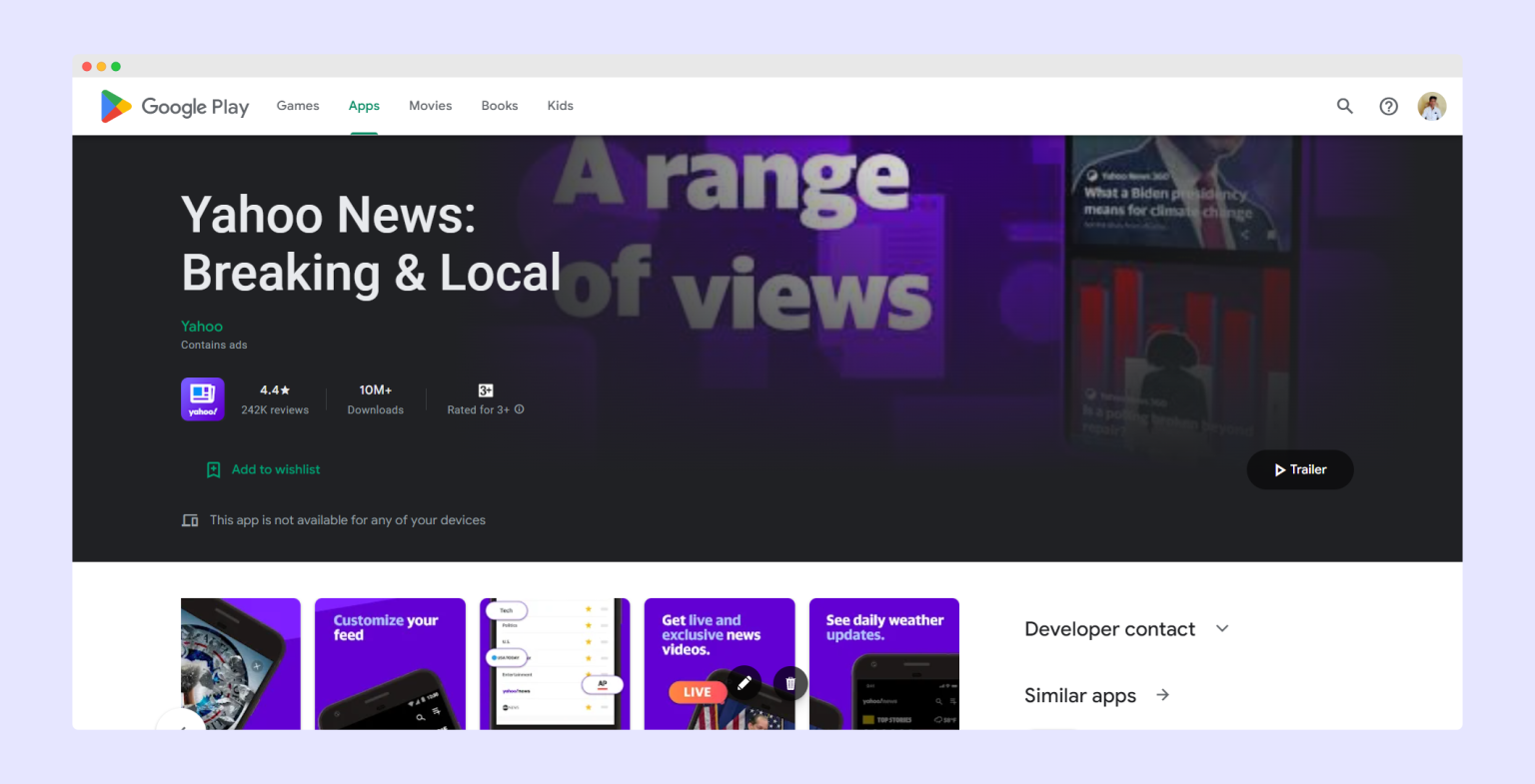Open the 'Customize your feed' screenshot
The image size is (1535, 784).
pyautogui.click(x=390, y=663)
